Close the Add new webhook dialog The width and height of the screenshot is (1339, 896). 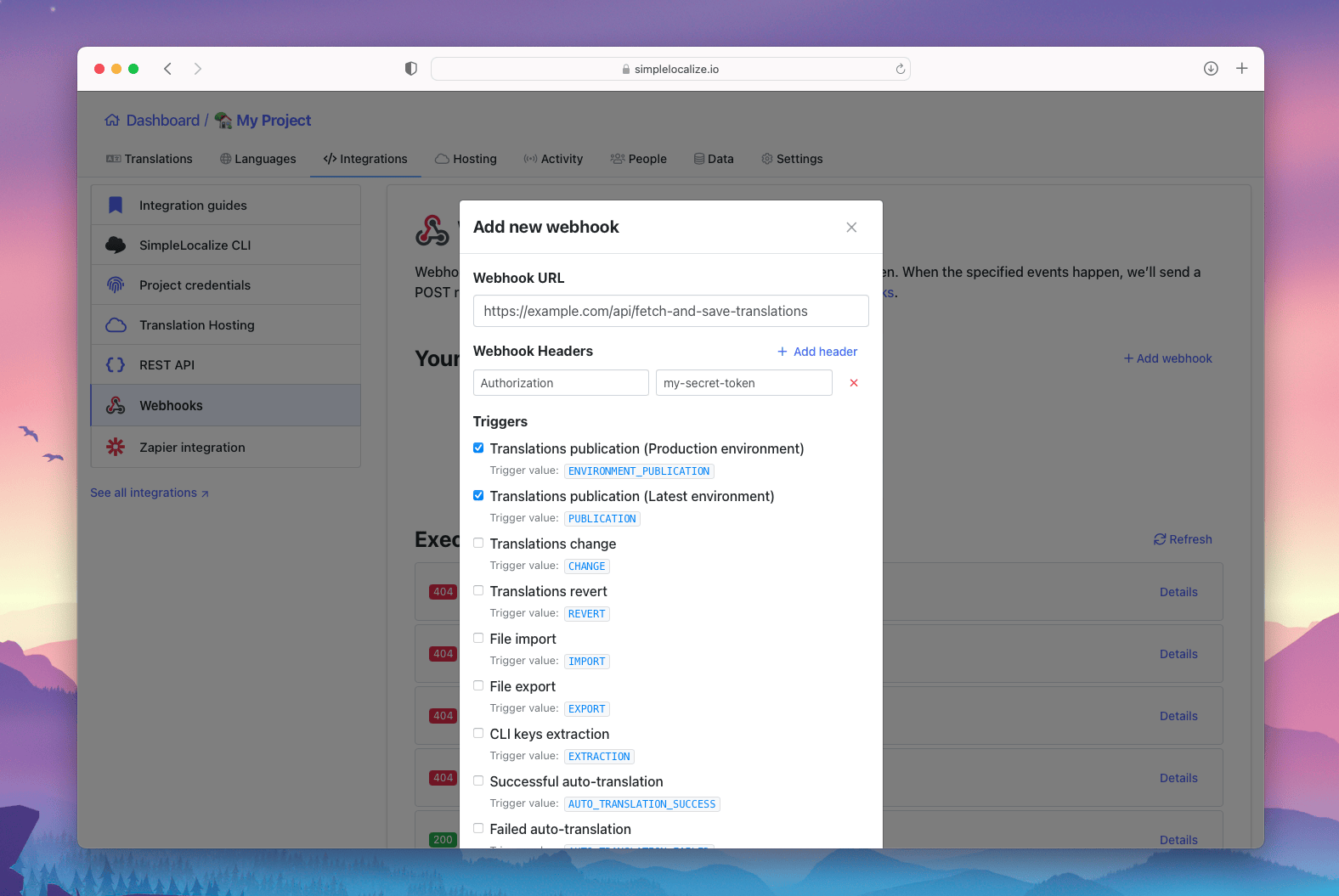851,228
